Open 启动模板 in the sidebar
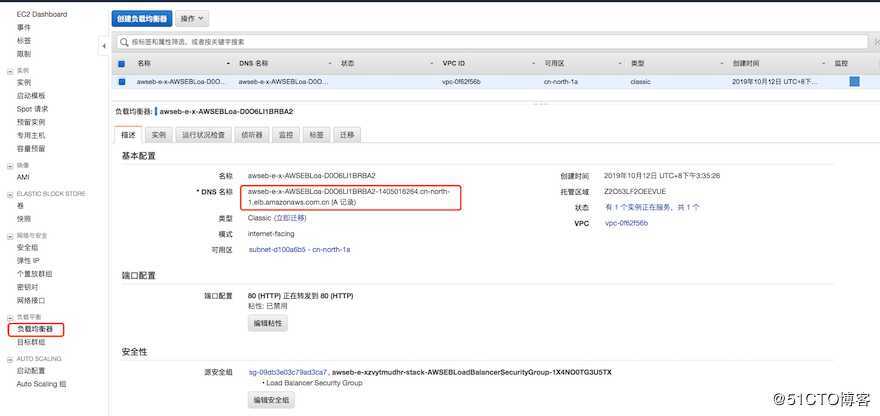This screenshot has width=880, height=416. 31,95
